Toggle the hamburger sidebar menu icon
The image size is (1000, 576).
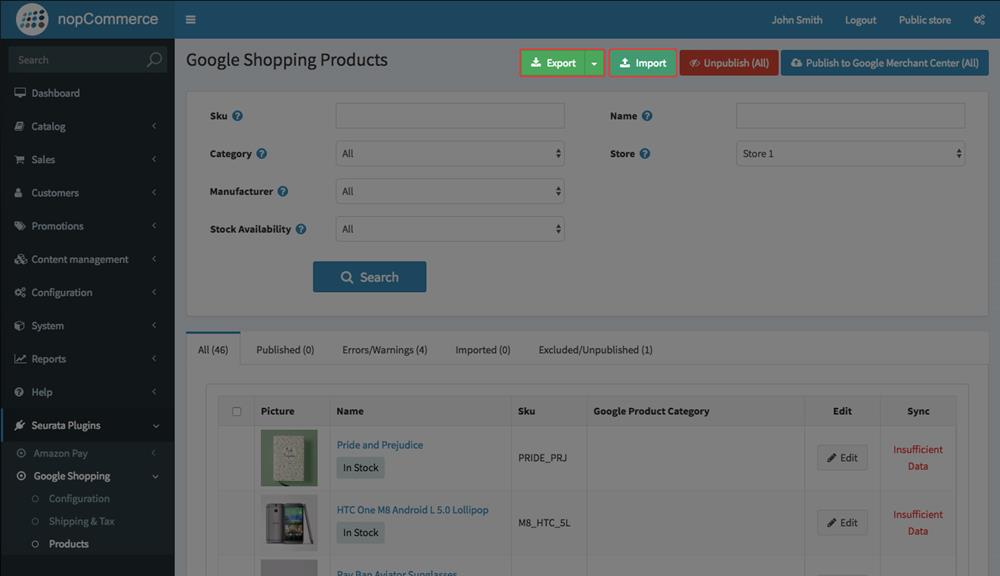191,20
